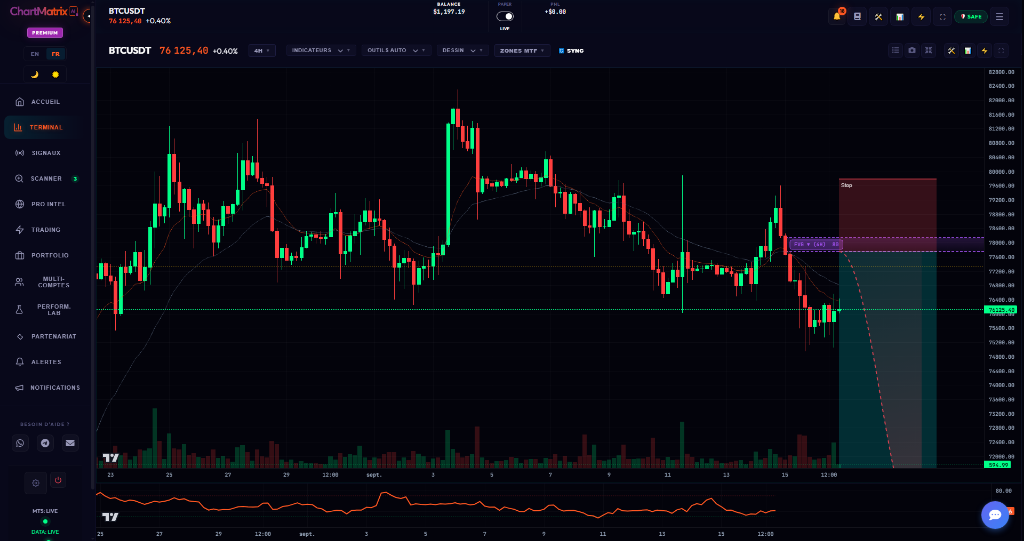Viewport: 1024px width, 541px height.
Task: Click the list view icon in chart toolbar
Action: tap(895, 50)
